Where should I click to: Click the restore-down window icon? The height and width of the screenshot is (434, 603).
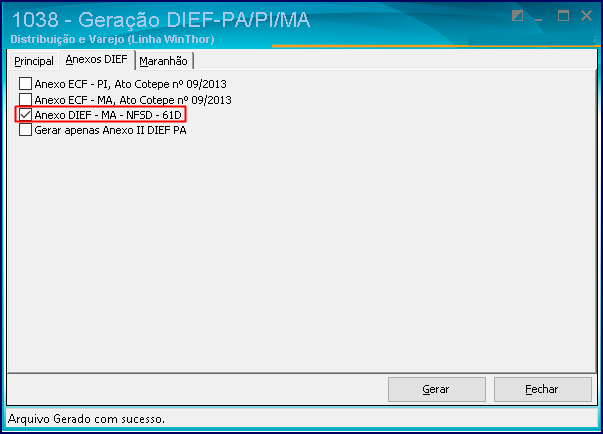click(x=518, y=16)
